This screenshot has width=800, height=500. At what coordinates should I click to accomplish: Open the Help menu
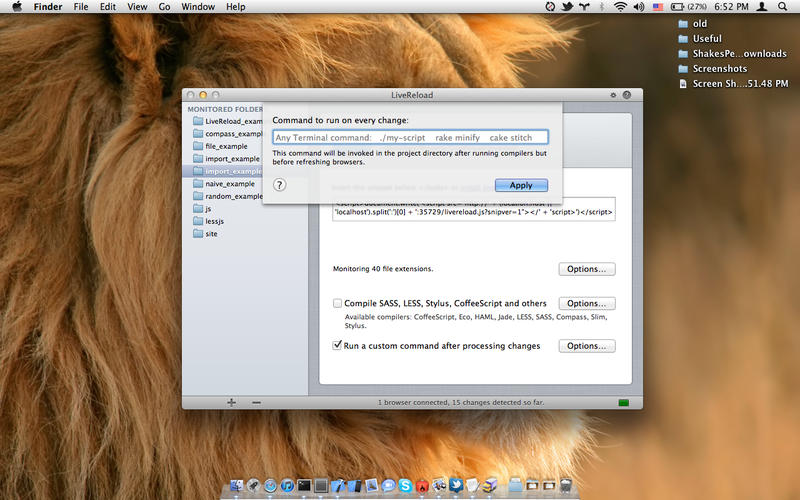click(236, 7)
